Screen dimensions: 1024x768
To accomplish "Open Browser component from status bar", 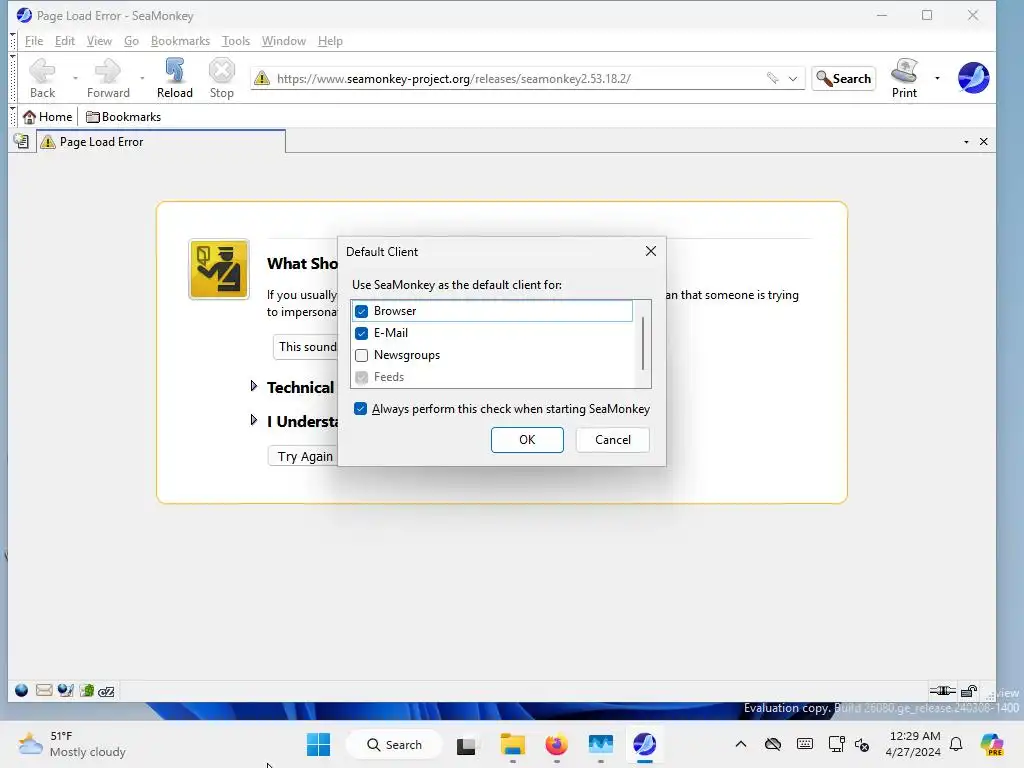I will pyautogui.click(x=22, y=690).
